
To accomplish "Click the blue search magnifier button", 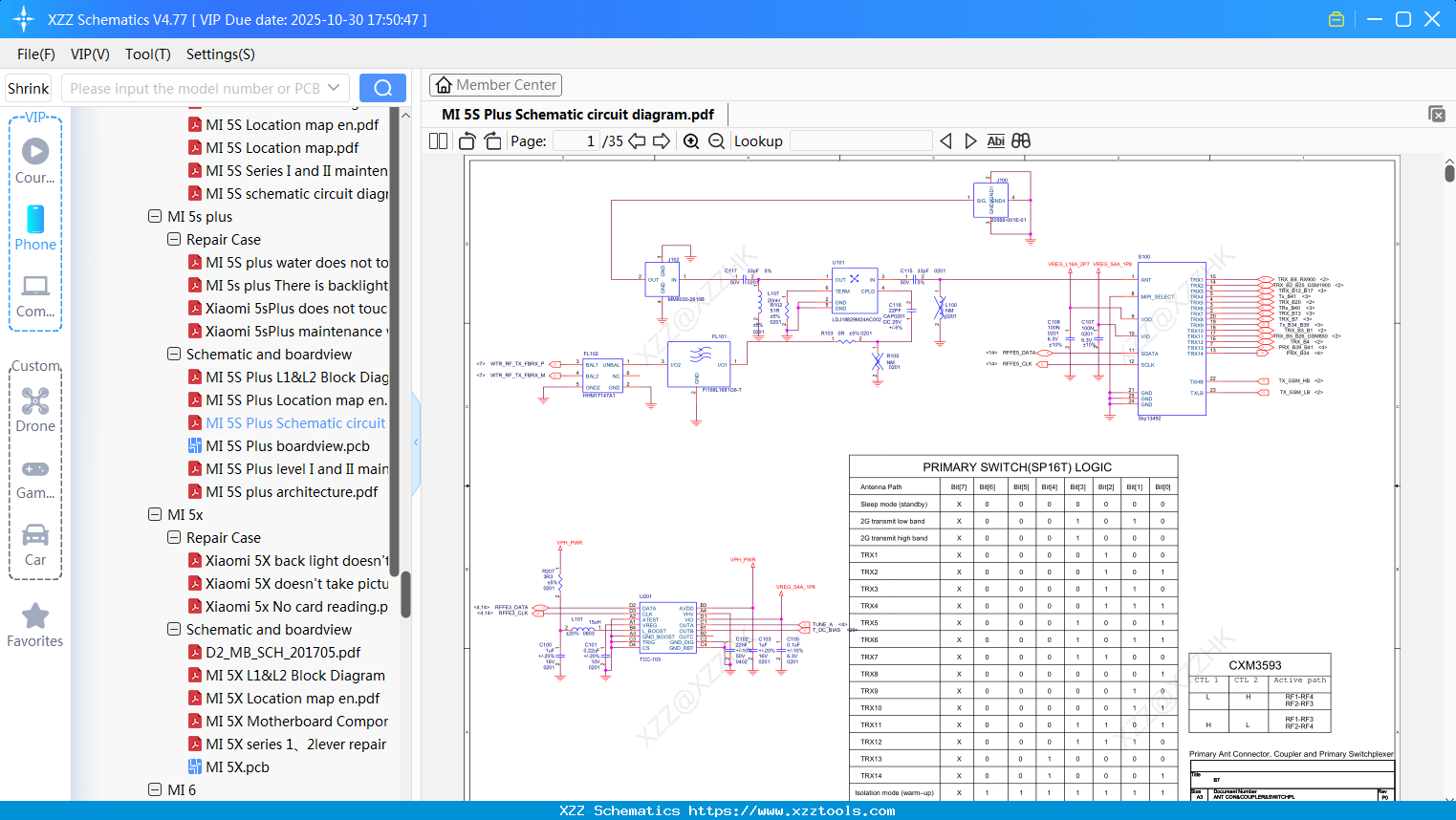I will [x=382, y=87].
